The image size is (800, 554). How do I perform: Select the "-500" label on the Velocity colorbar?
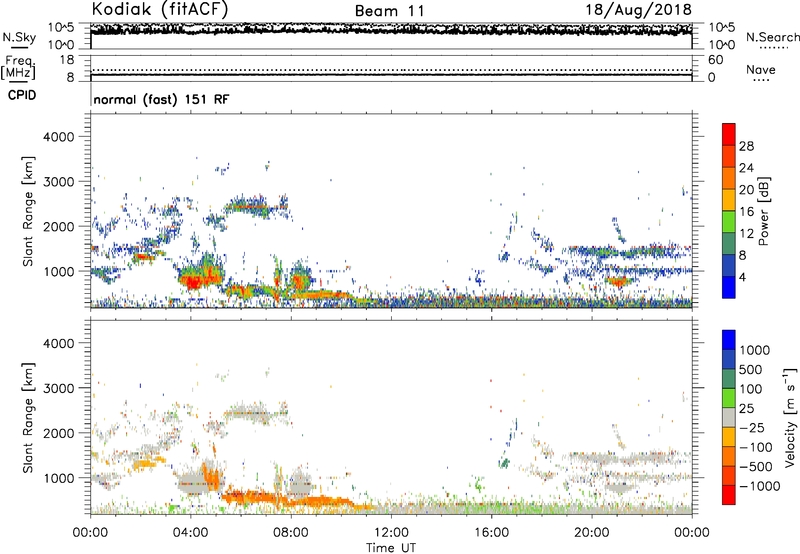[x=756, y=467]
